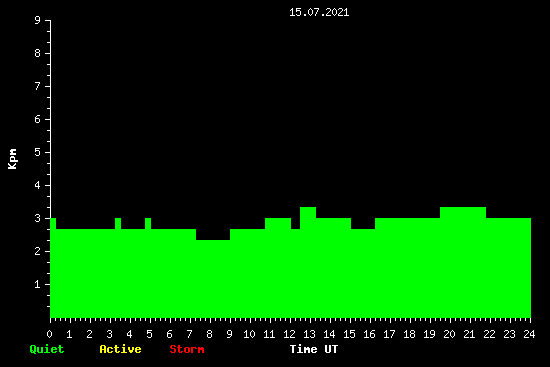
Task: Click the Time UT axis title
Action: 314,349
